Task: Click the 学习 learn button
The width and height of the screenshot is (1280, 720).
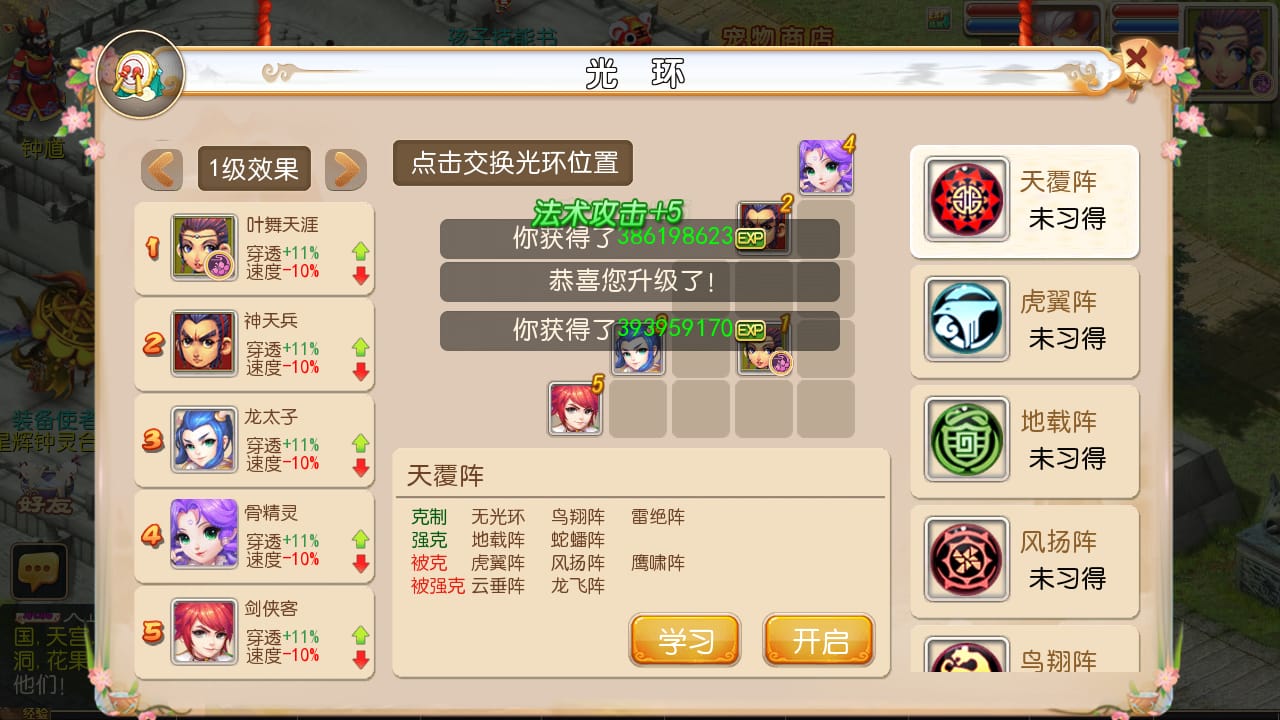Action: tap(685, 641)
